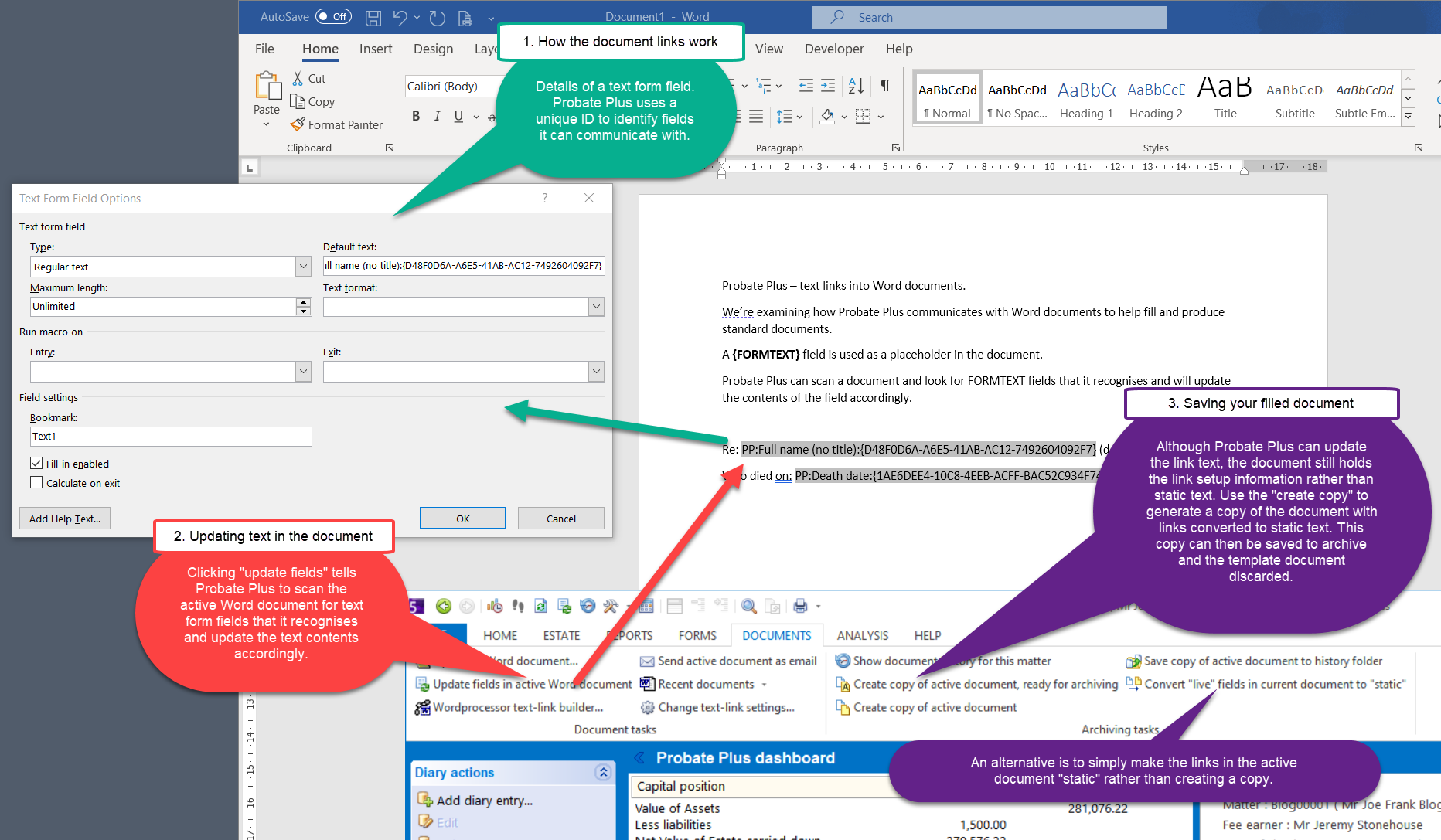This screenshot has width=1441, height=840.
Task: Open the Type dropdown in Text form field
Action: (x=303, y=267)
